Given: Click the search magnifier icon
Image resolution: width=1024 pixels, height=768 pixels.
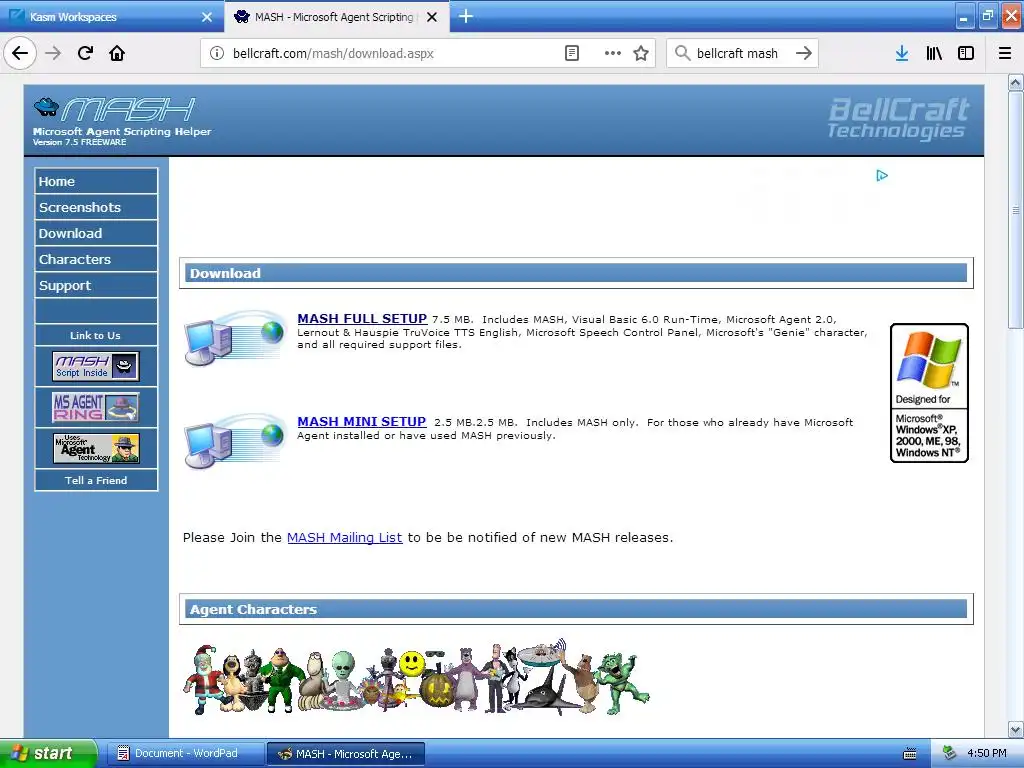Looking at the screenshot, I should point(682,53).
